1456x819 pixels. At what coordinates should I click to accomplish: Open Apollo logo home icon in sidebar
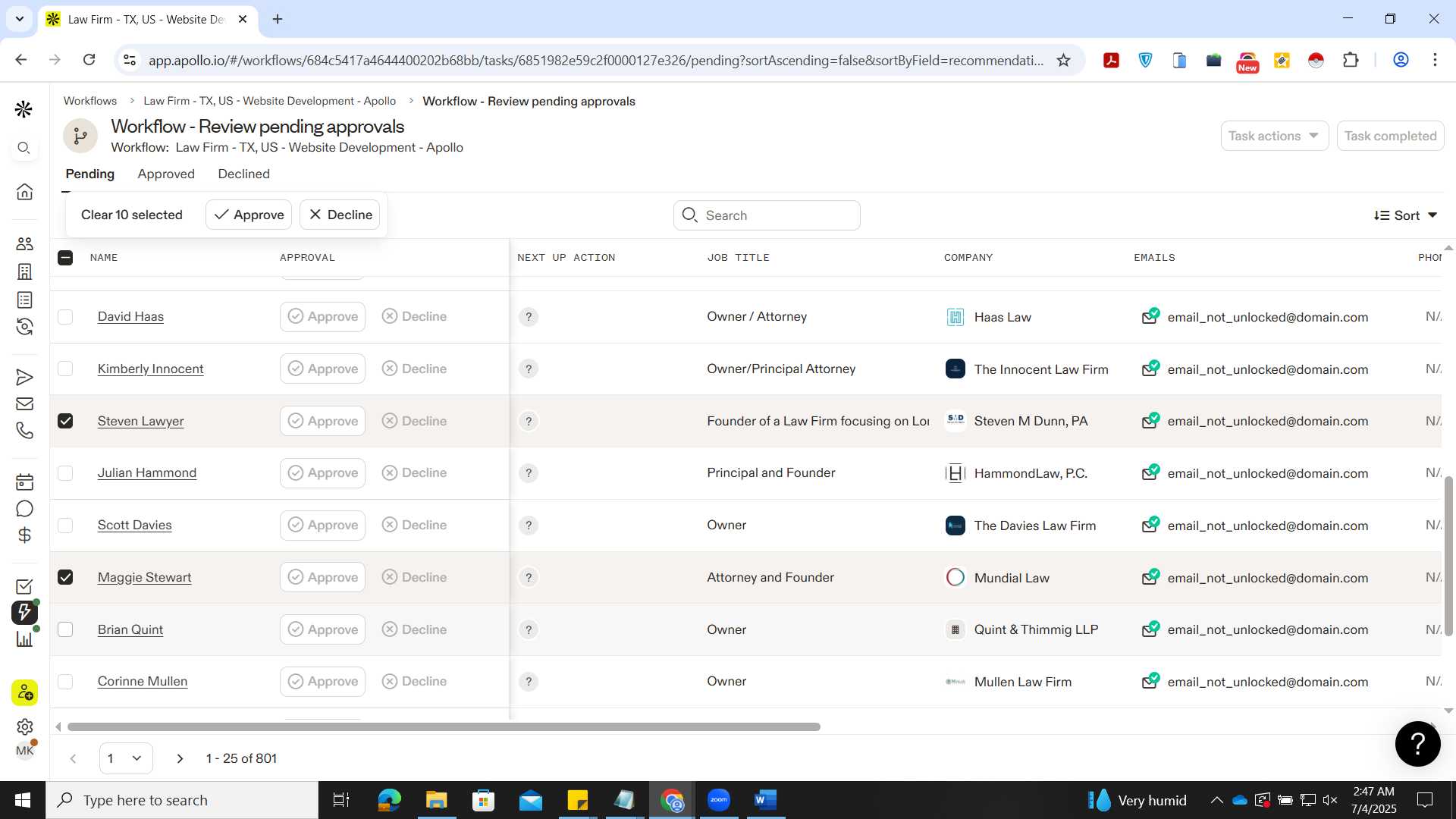(x=24, y=109)
